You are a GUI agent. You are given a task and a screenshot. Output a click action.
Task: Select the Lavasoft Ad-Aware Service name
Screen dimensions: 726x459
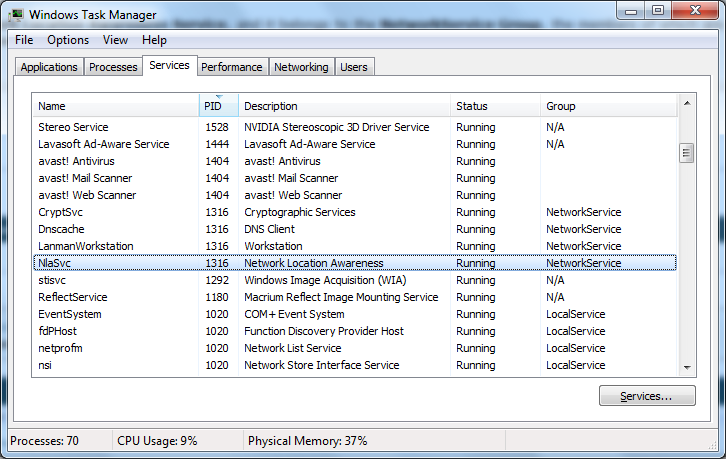click(104, 145)
